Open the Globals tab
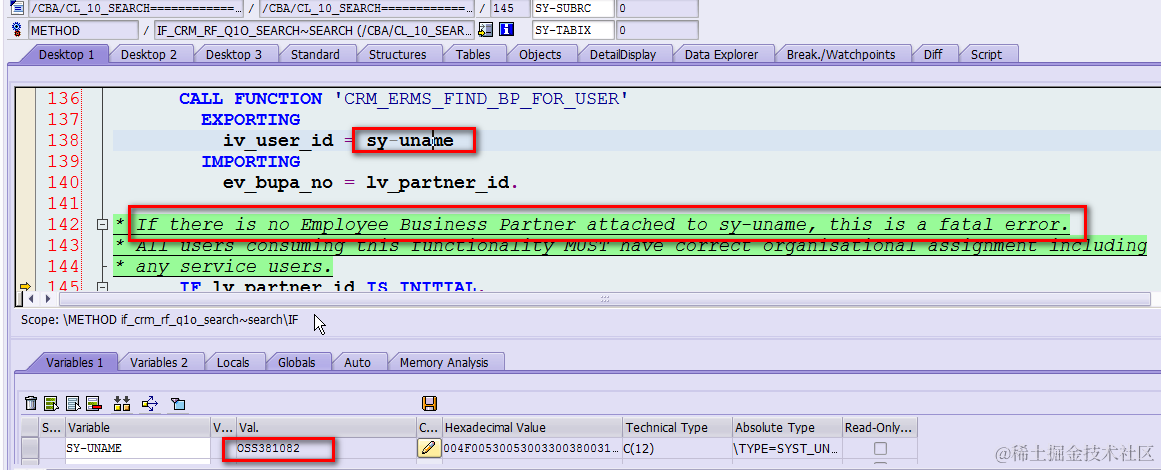Screen dimensions: 1161x470 coord(297,362)
